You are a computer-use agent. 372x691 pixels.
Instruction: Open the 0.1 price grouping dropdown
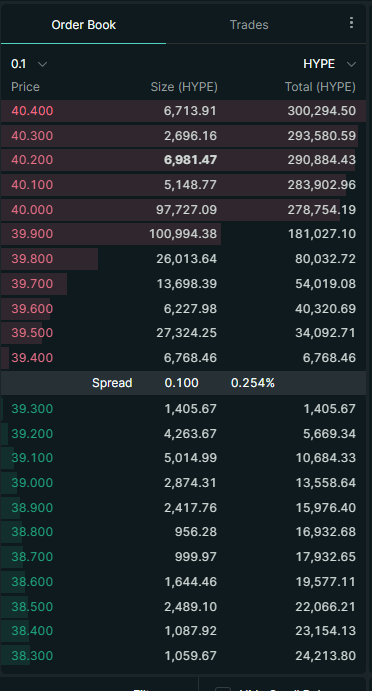tap(29, 64)
